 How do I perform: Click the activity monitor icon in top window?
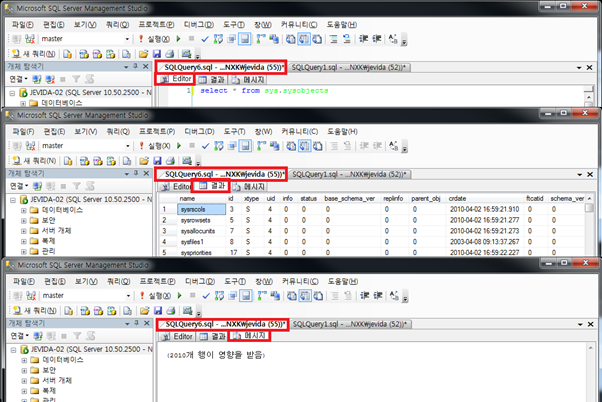coord(187,54)
